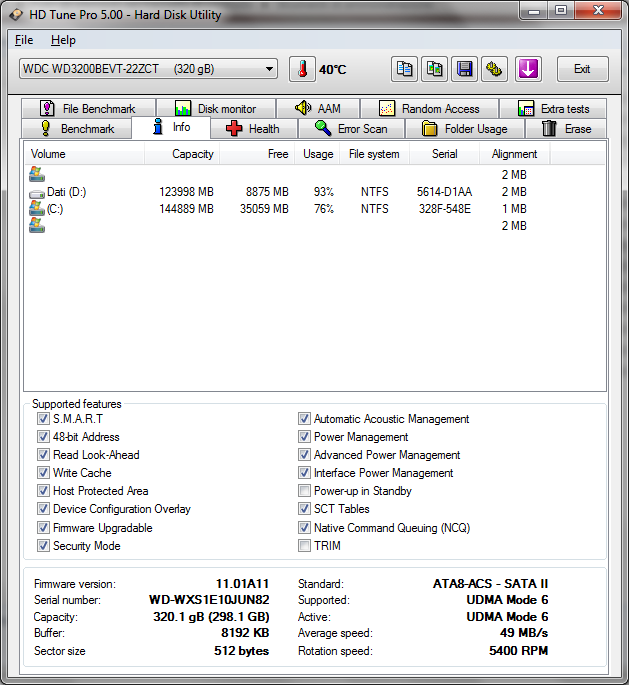Click the Error Scan magnifier icon
The height and width of the screenshot is (685, 629).
[323, 128]
